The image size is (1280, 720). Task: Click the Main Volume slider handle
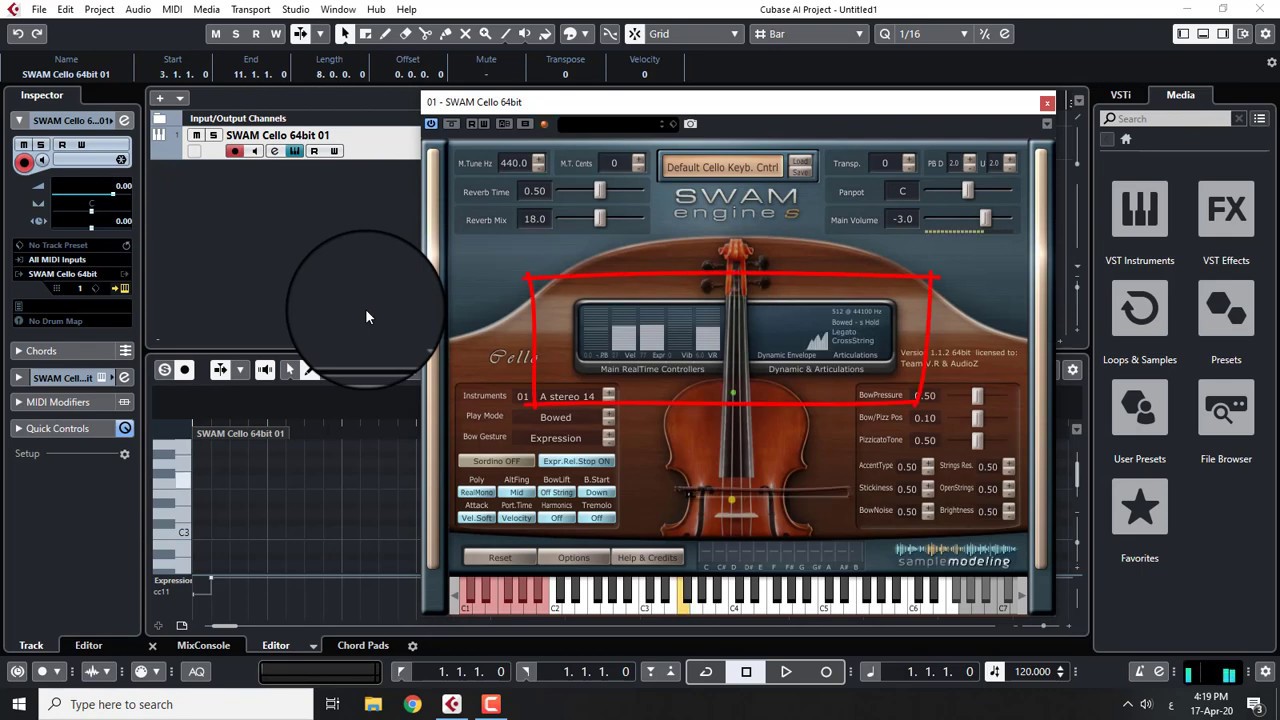point(986,219)
